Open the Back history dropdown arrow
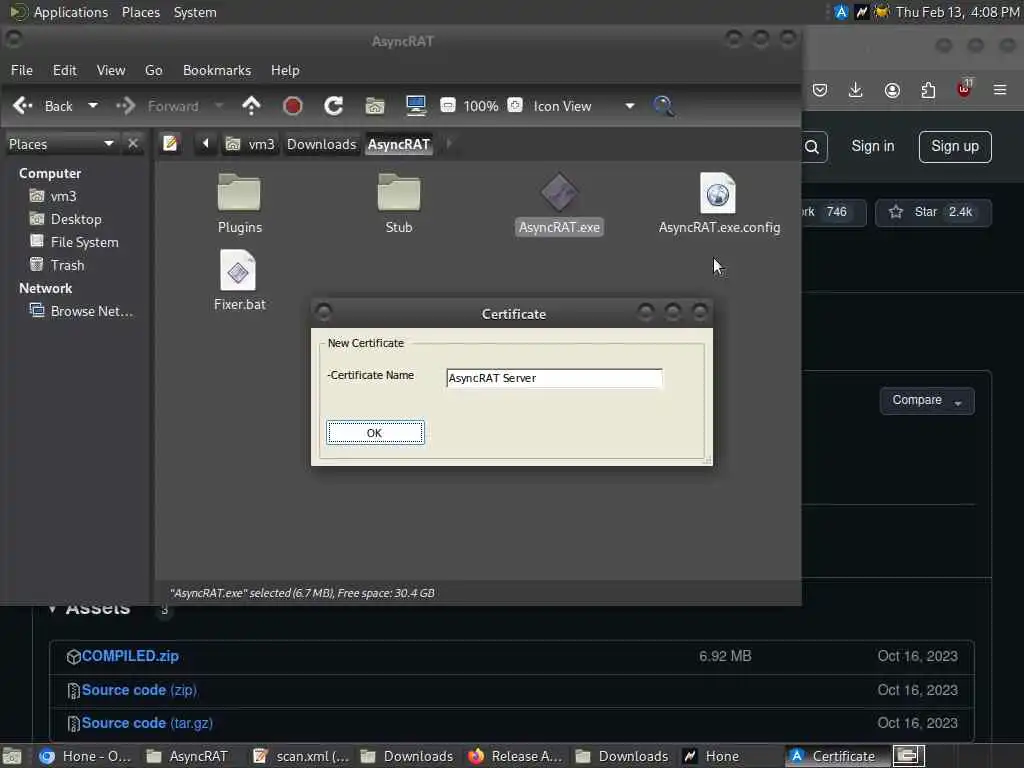The height and width of the screenshot is (768, 1024). click(x=93, y=106)
